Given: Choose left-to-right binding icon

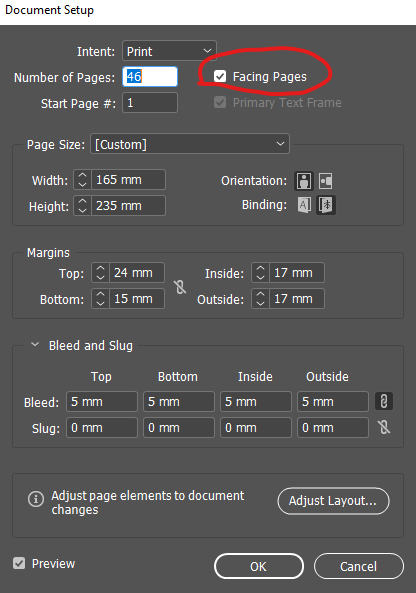Looking at the screenshot, I should click(x=304, y=205).
